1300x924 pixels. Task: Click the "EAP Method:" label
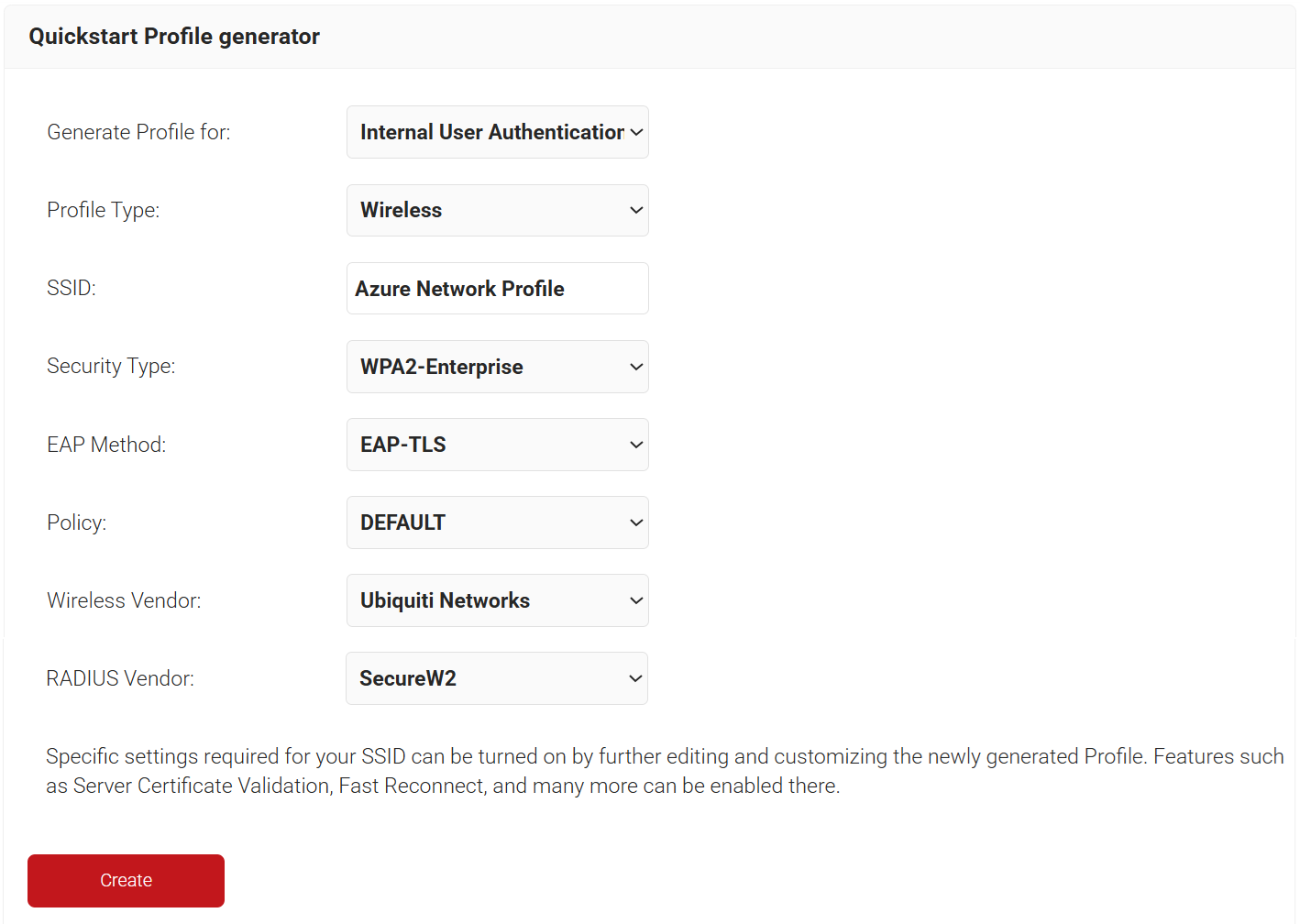[x=106, y=445]
